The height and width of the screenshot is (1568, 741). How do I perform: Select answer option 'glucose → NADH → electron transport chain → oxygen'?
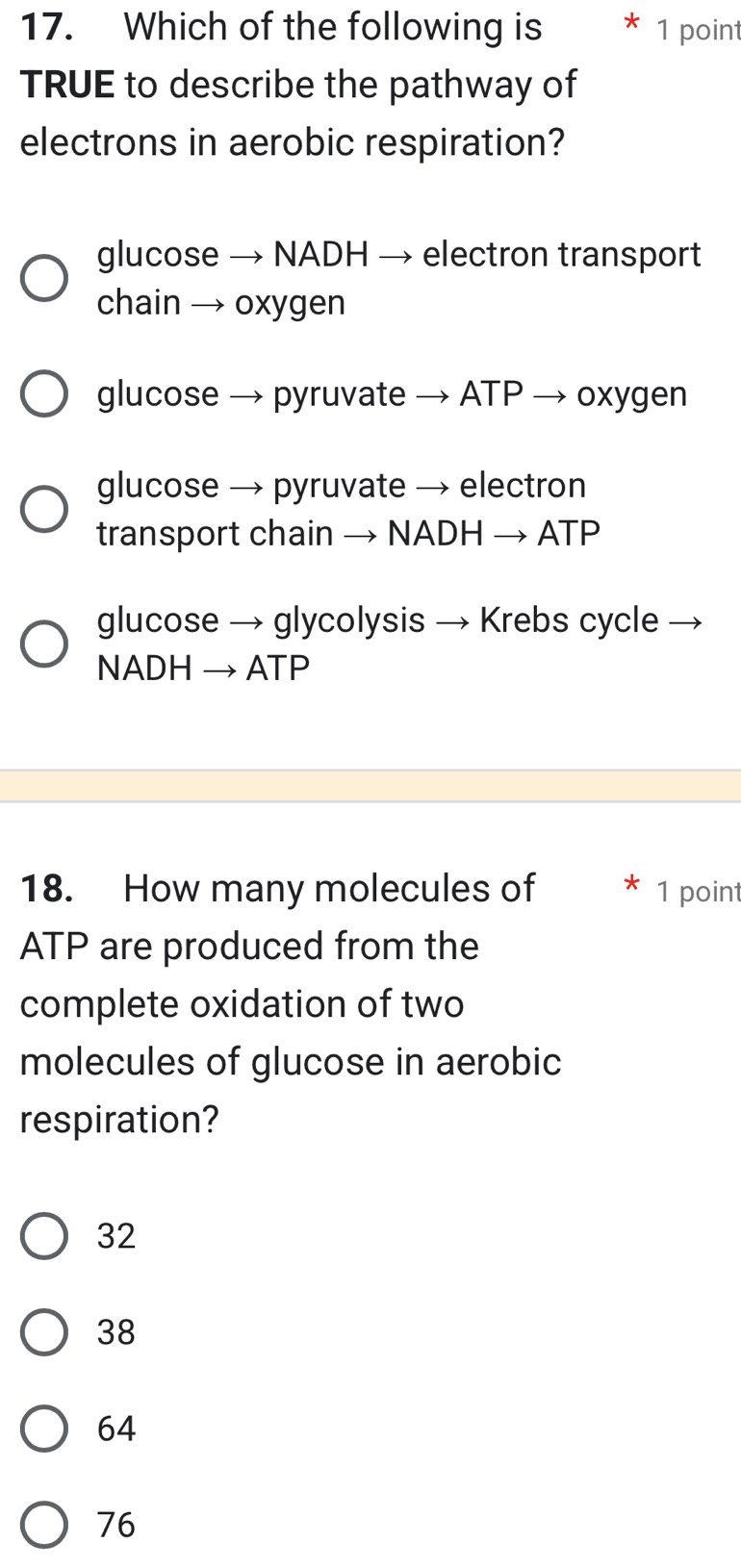coord(43,279)
